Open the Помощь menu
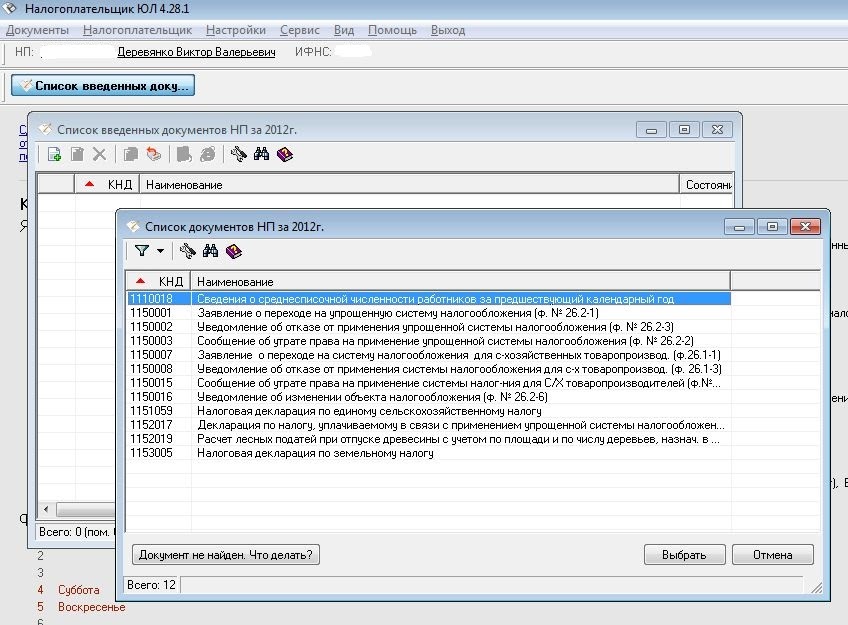This screenshot has height=625, width=848. coord(392,30)
